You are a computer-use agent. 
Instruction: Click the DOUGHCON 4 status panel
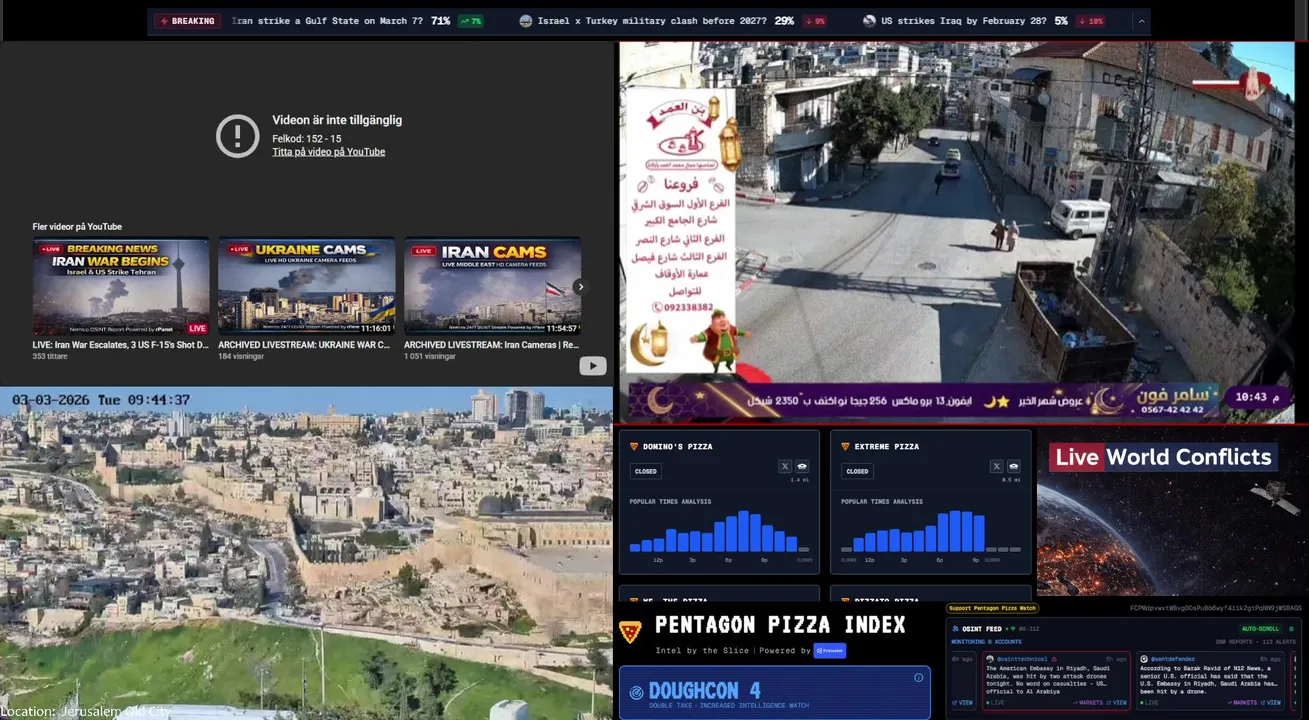775,693
